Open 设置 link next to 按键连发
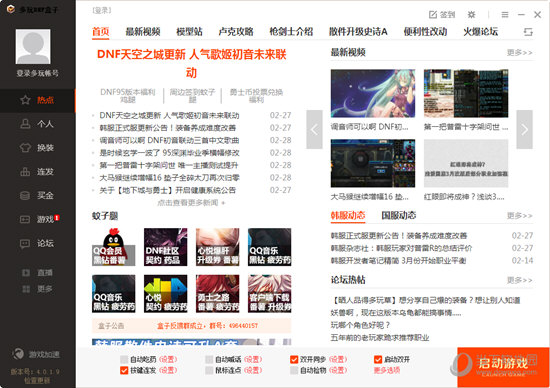Viewport: 550px width, 388px height. tap(168, 370)
